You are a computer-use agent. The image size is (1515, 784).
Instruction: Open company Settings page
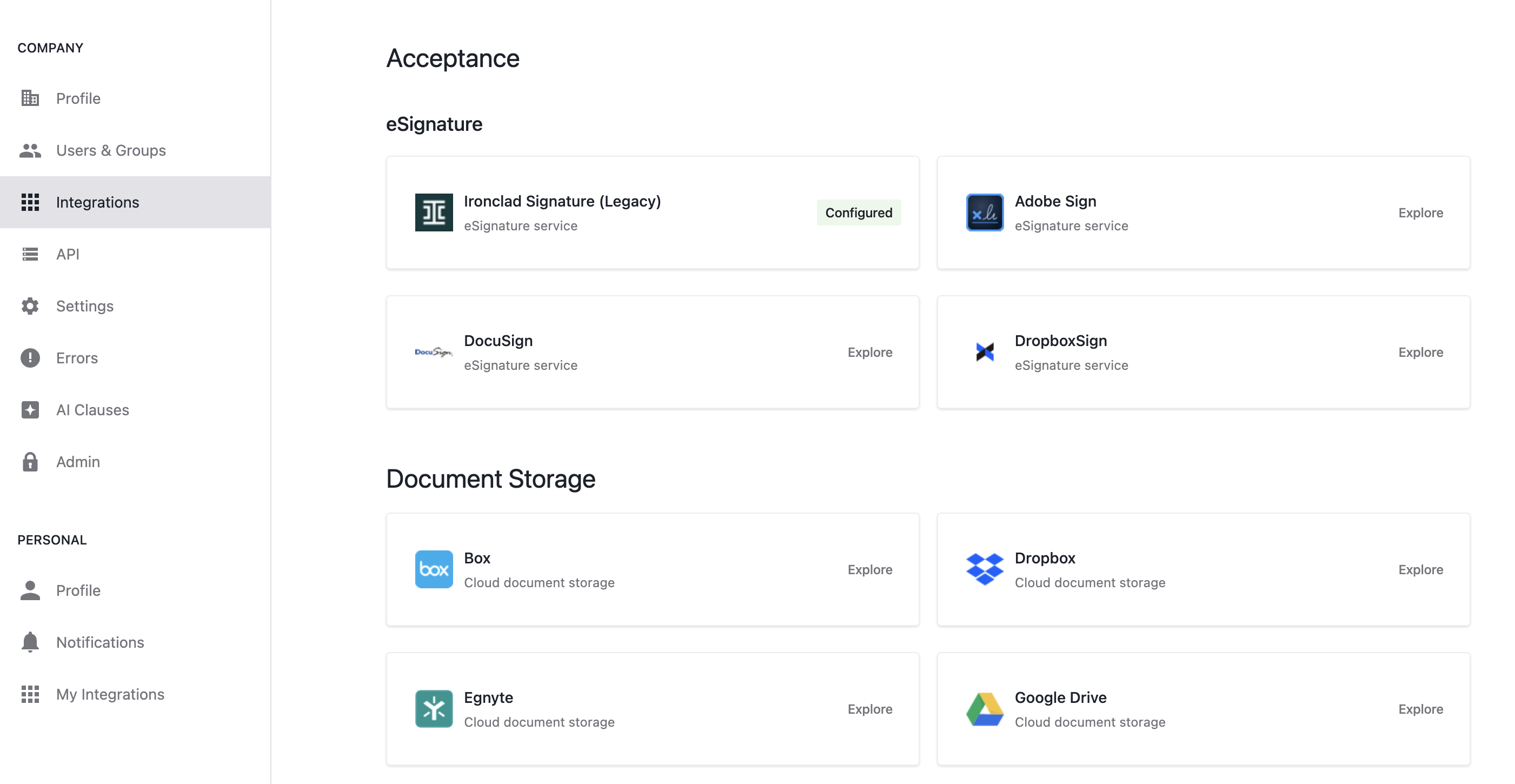pyautogui.click(x=135, y=306)
